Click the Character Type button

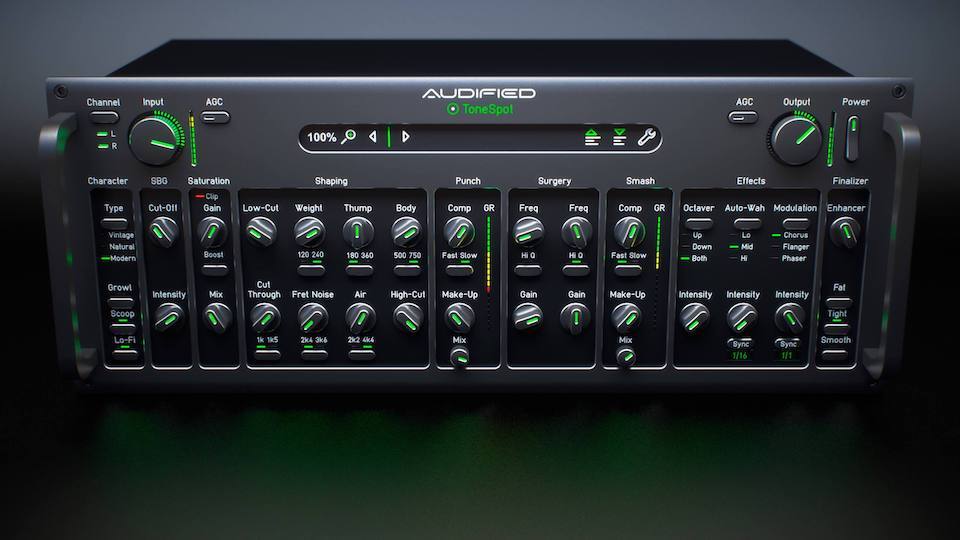click(114, 223)
